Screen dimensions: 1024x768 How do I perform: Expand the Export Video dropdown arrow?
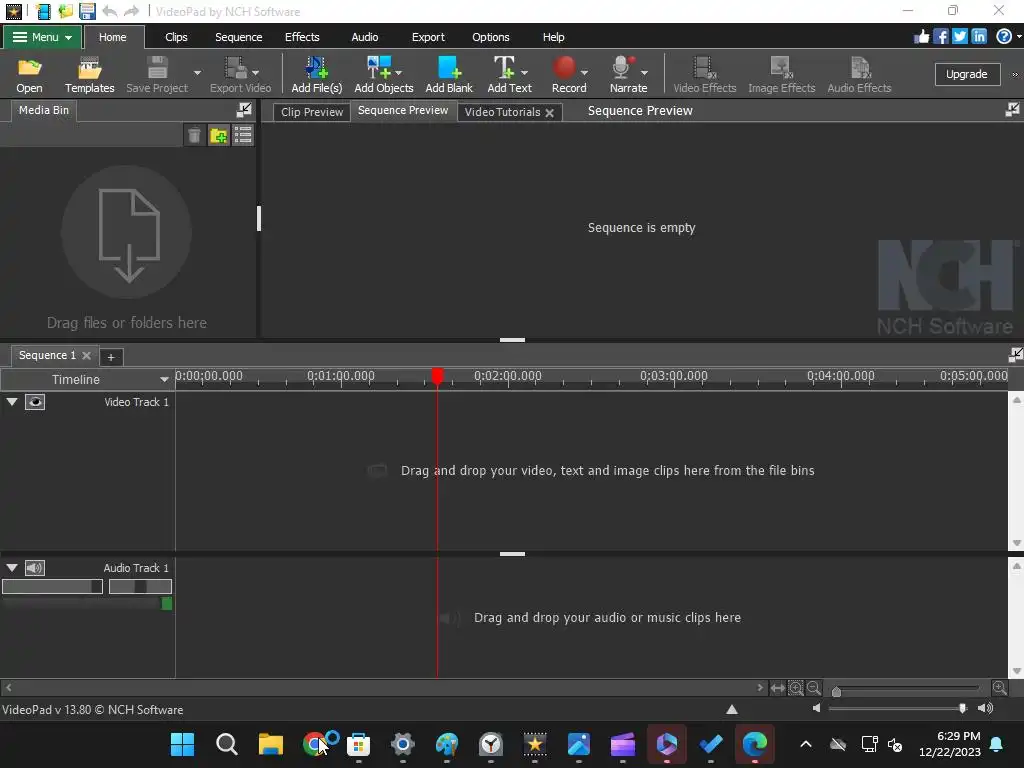tap(255, 72)
